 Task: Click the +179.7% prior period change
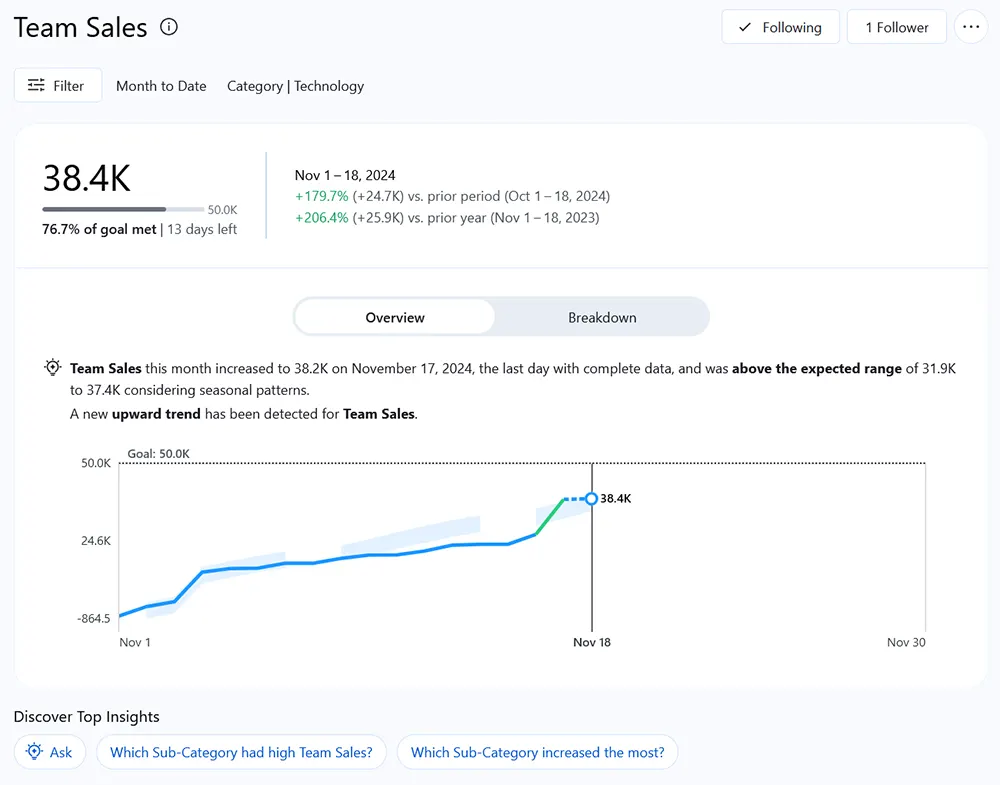pyautogui.click(x=321, y=196)
